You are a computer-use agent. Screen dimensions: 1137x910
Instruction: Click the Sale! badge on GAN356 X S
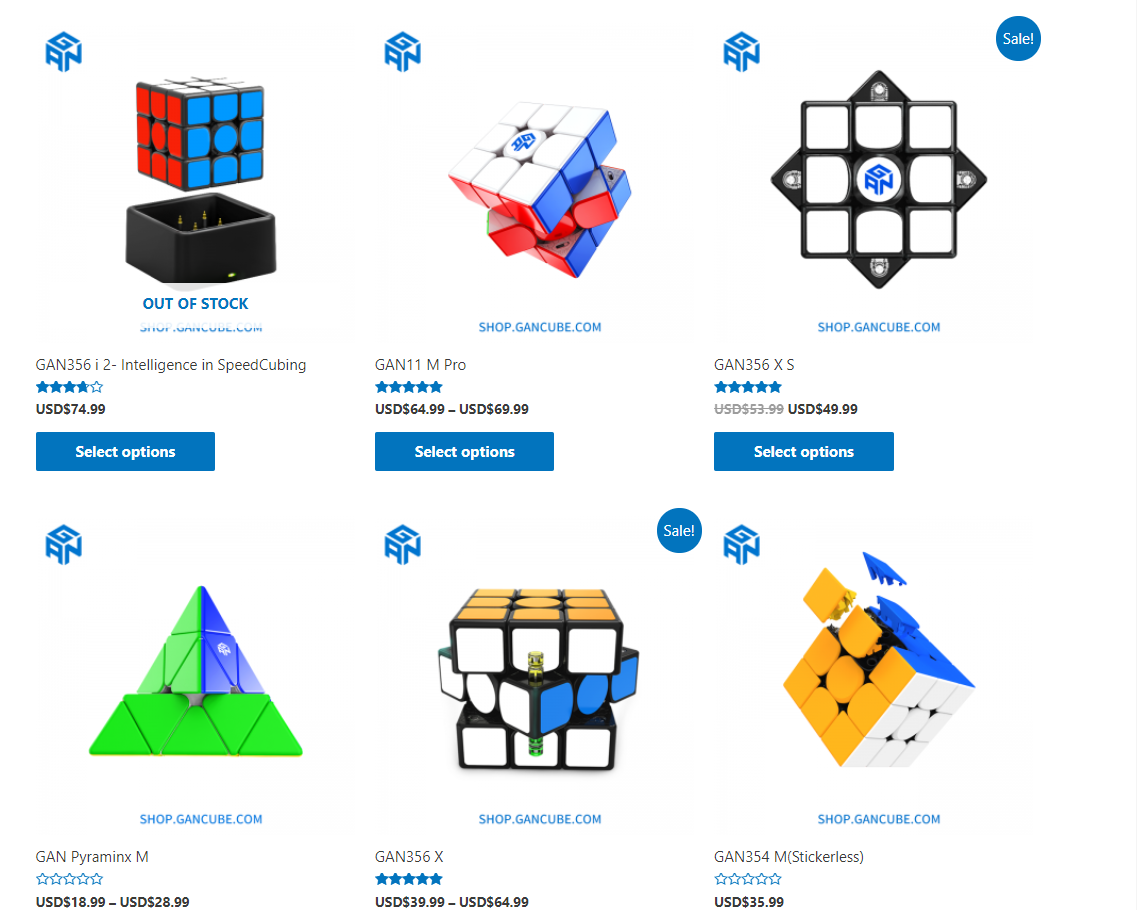1018,38
